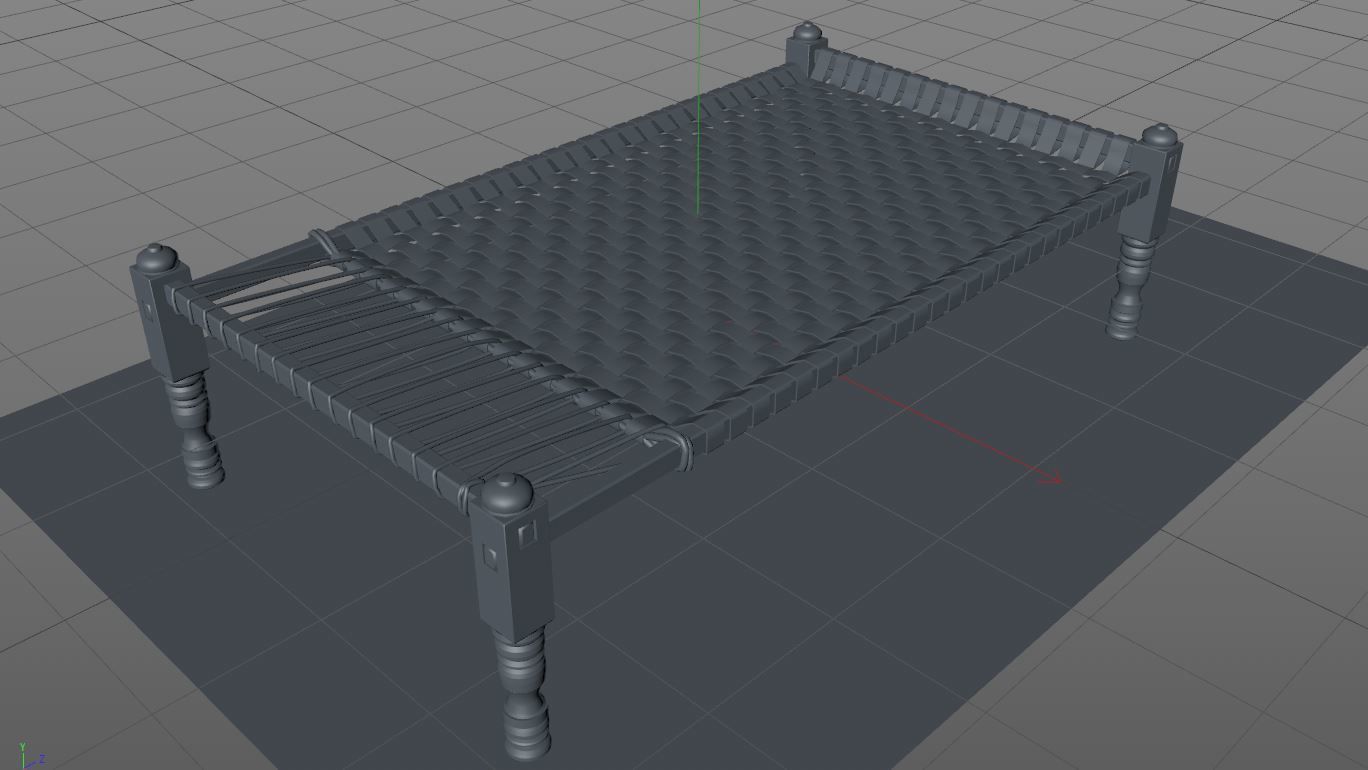Click the red X-axis arrowhead
Image resolution: width=1368 pixels, height=770 pixels.
[1050, 480]
